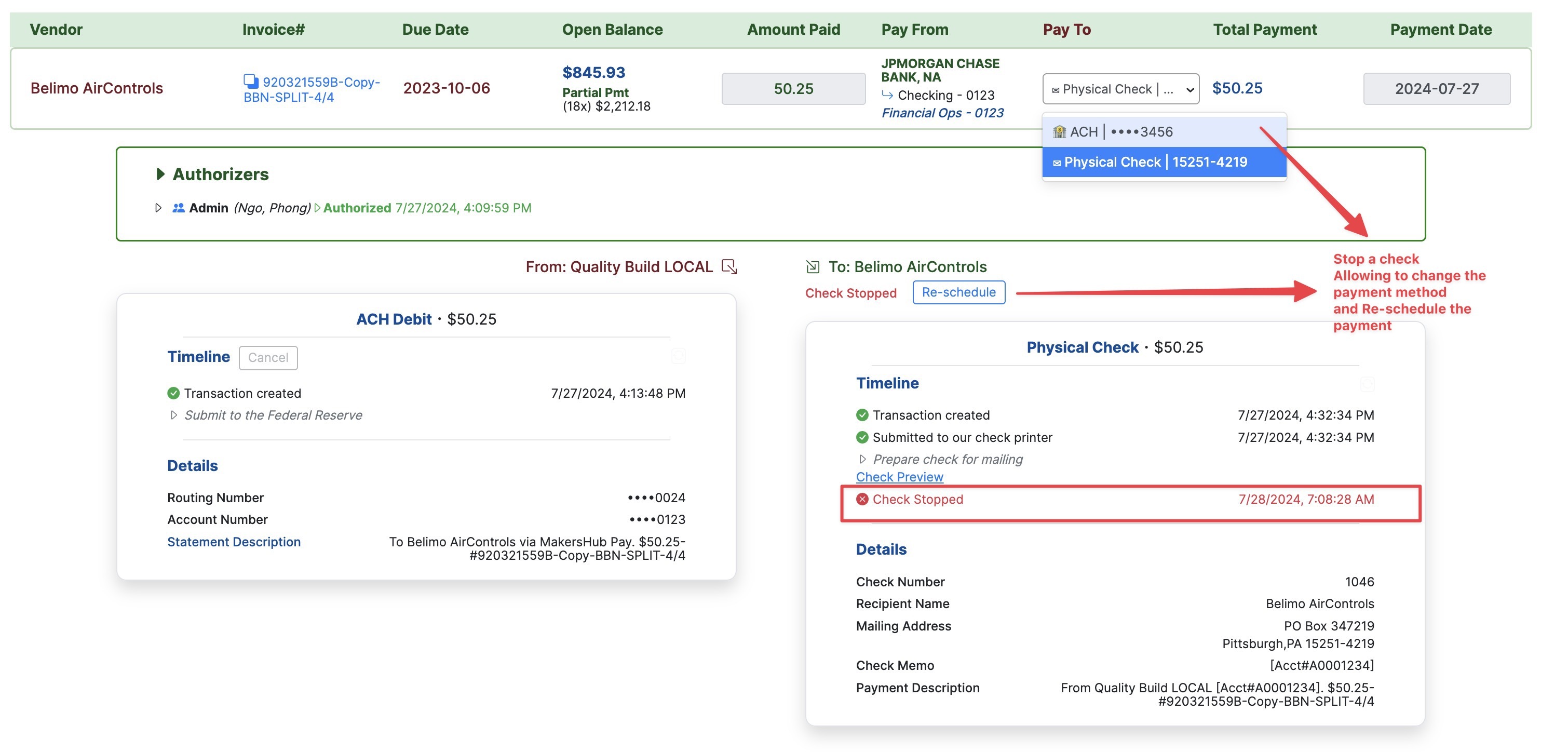Choose ACH ••••3456 payment method
1568x752 pixels.
pyautogui.click(x=1164, y=131)
